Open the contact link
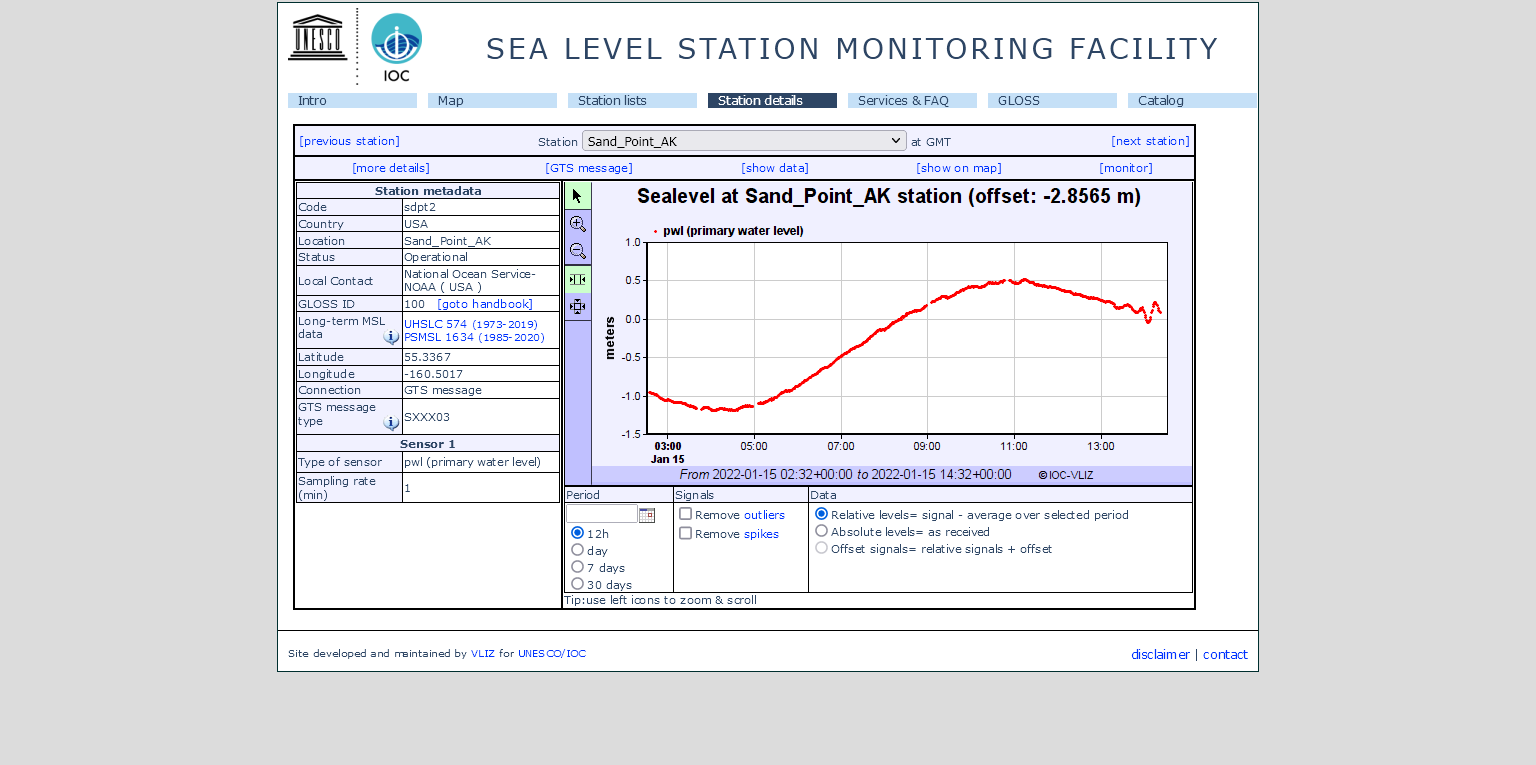Image resolution: width=1536 pixels, height=765 pixels. coord(1225,655)
